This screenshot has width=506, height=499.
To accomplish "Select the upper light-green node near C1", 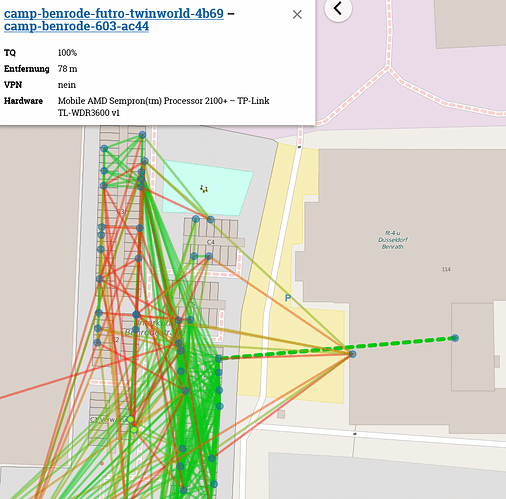I will pyautogui.click(x=130, y=419).
